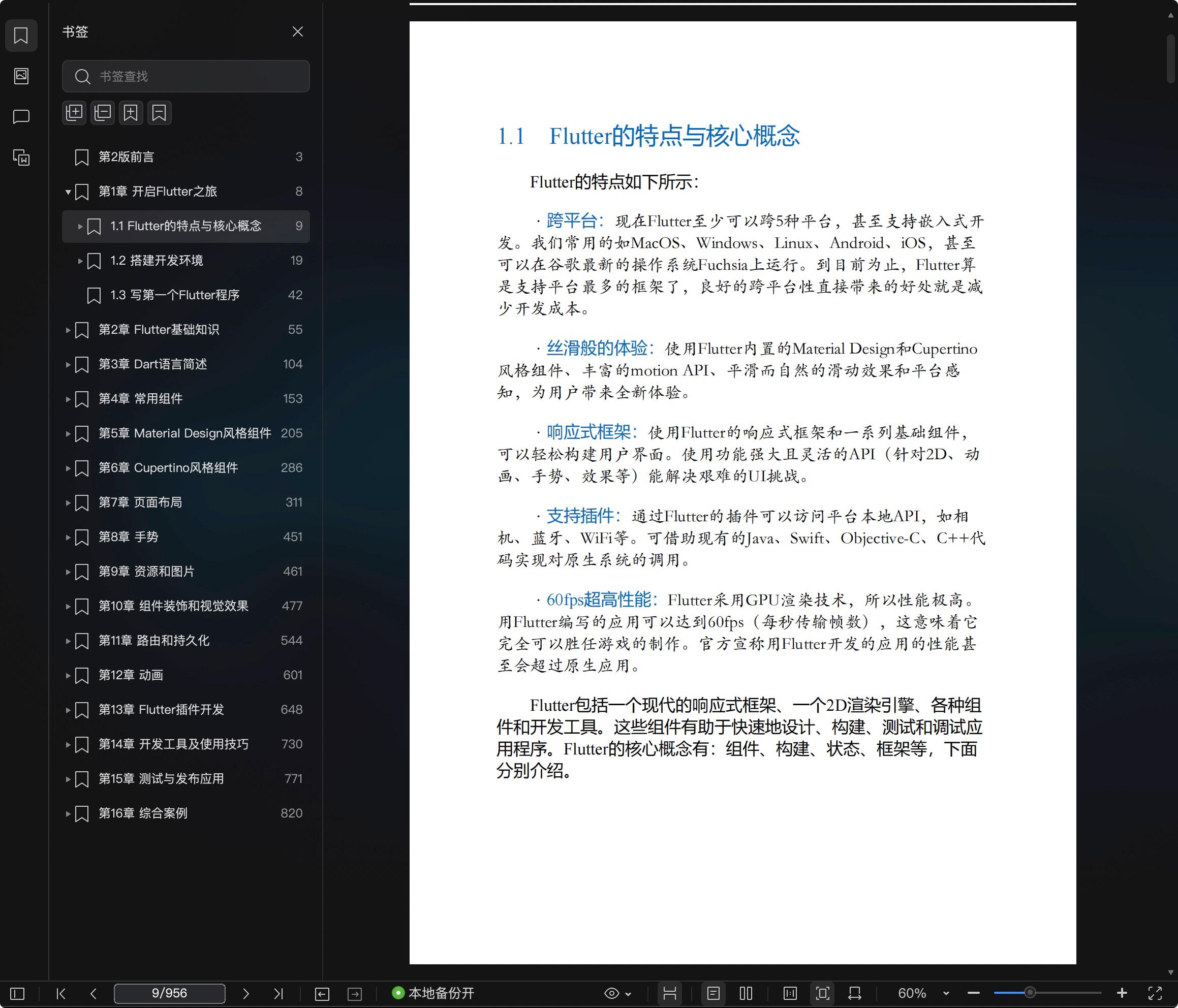
Task: Enter full screen mode
Action: pos(1155,993)
